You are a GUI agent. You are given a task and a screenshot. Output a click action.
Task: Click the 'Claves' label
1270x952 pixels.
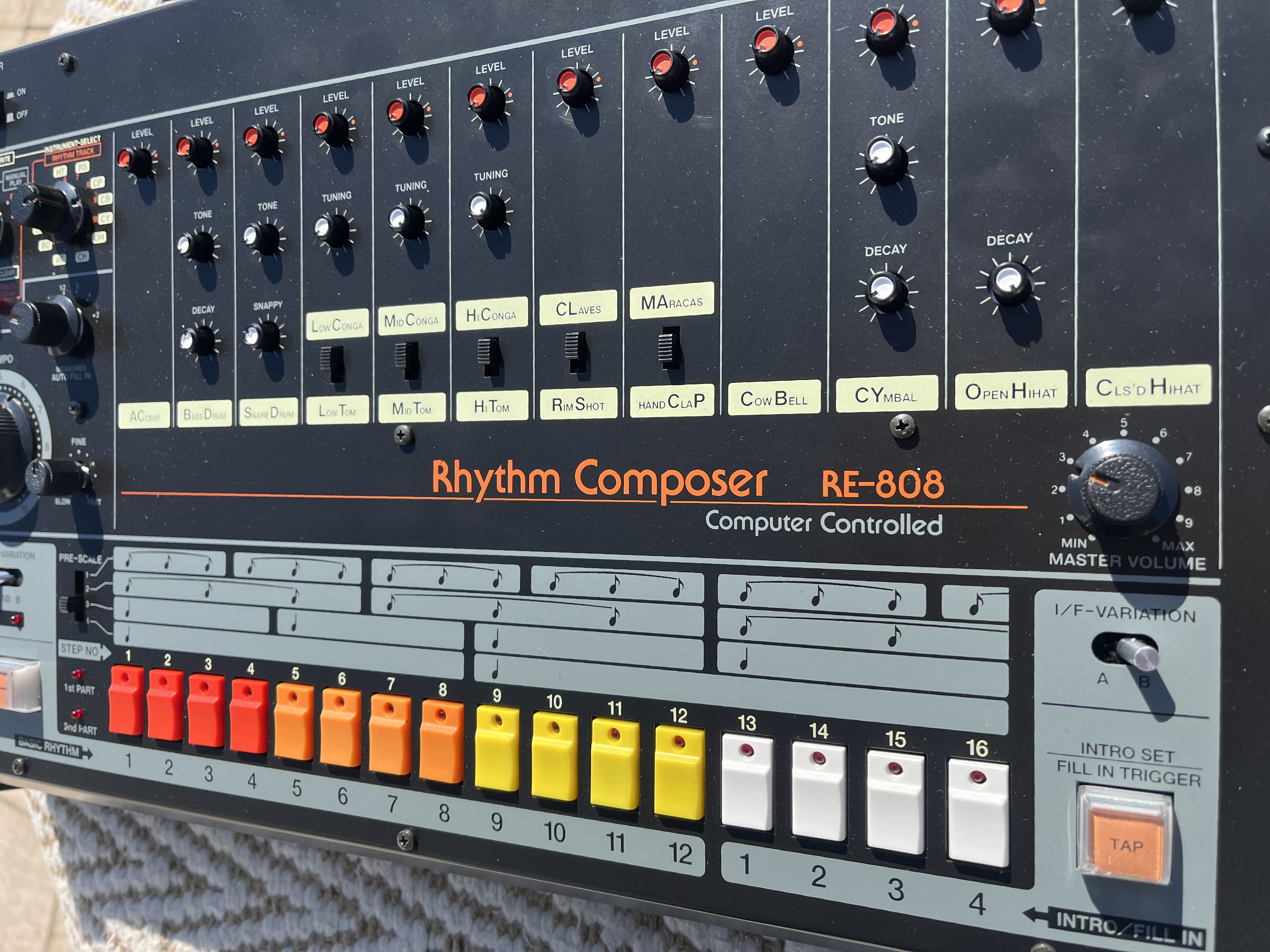click(578, 308)
